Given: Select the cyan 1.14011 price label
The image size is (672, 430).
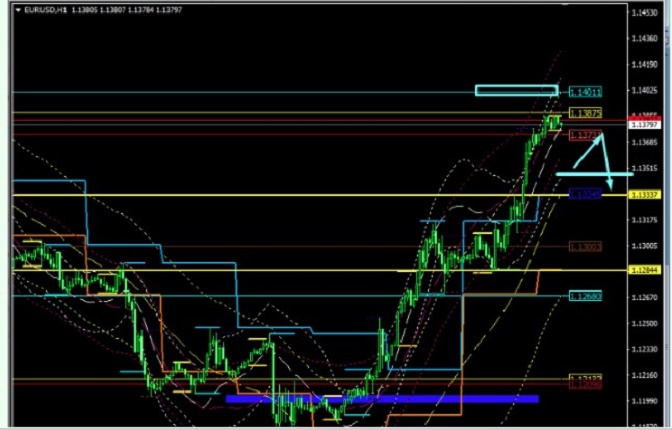Looking at the screenshot, I should pyautogui.click(x=584, y=92).
